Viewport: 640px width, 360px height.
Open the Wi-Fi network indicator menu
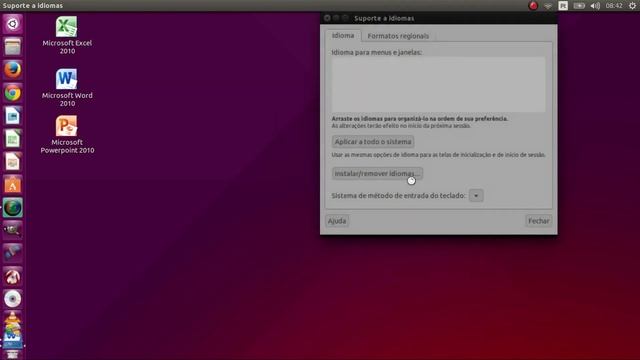pos(548,6)
